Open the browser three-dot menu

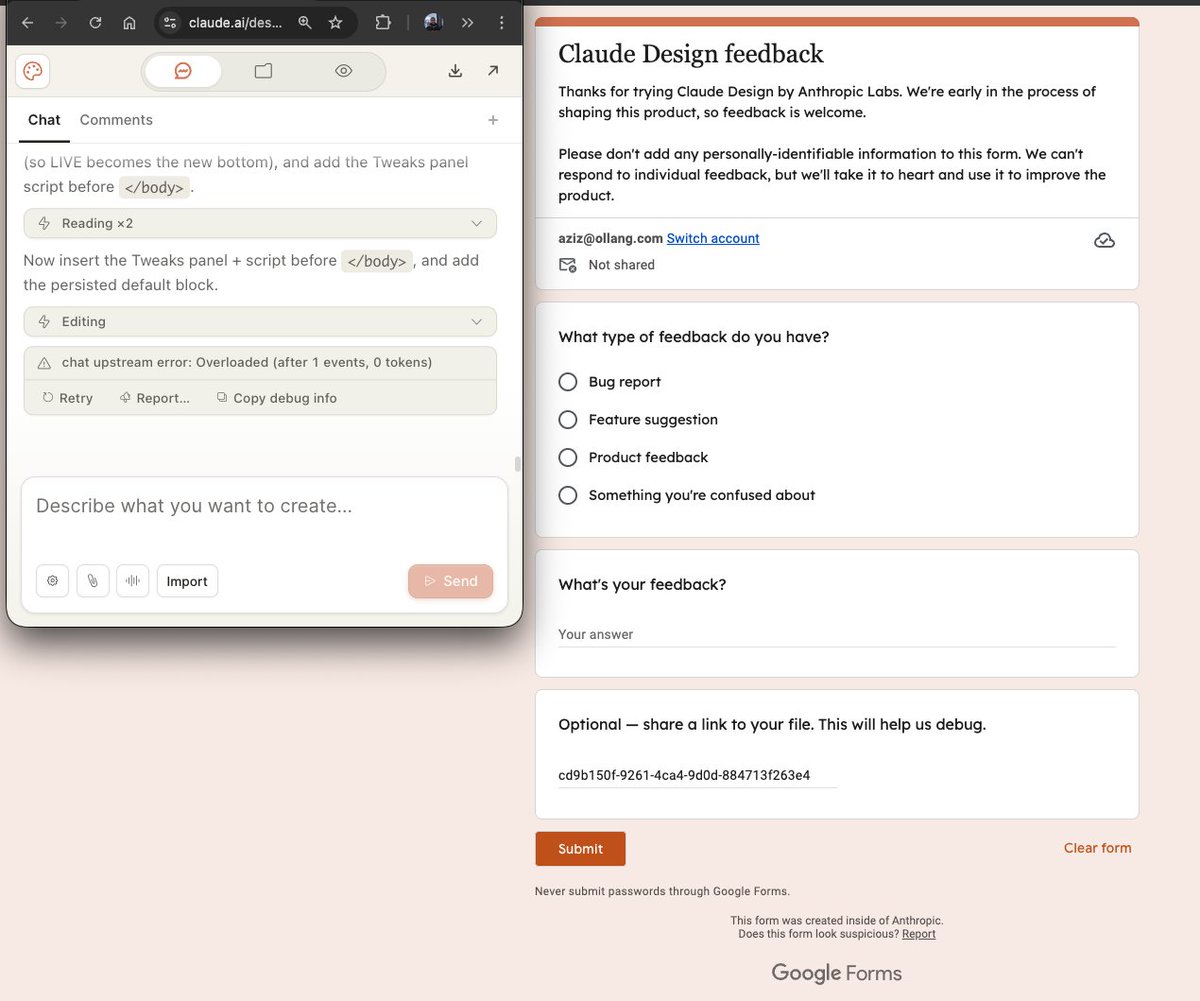[501, 22]
